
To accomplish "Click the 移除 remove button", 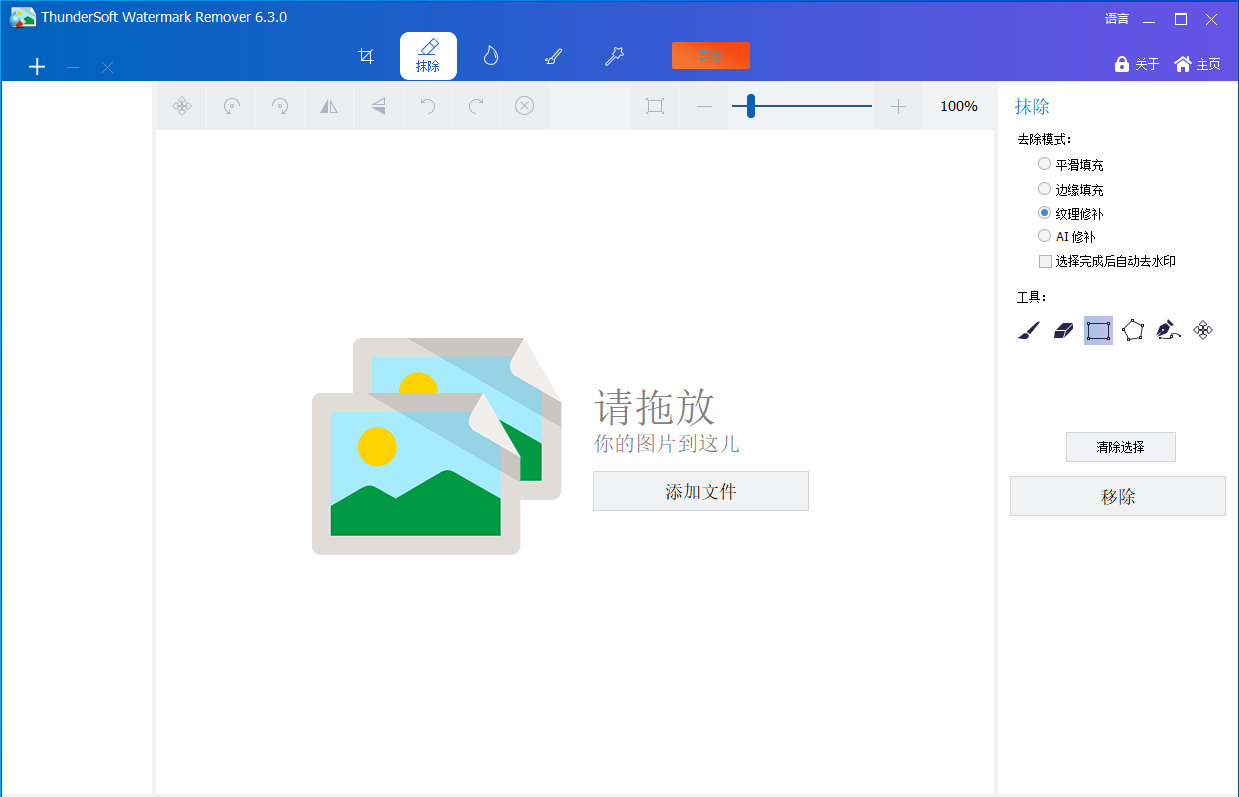I will pyautogui.click(x=1117, y=496).
